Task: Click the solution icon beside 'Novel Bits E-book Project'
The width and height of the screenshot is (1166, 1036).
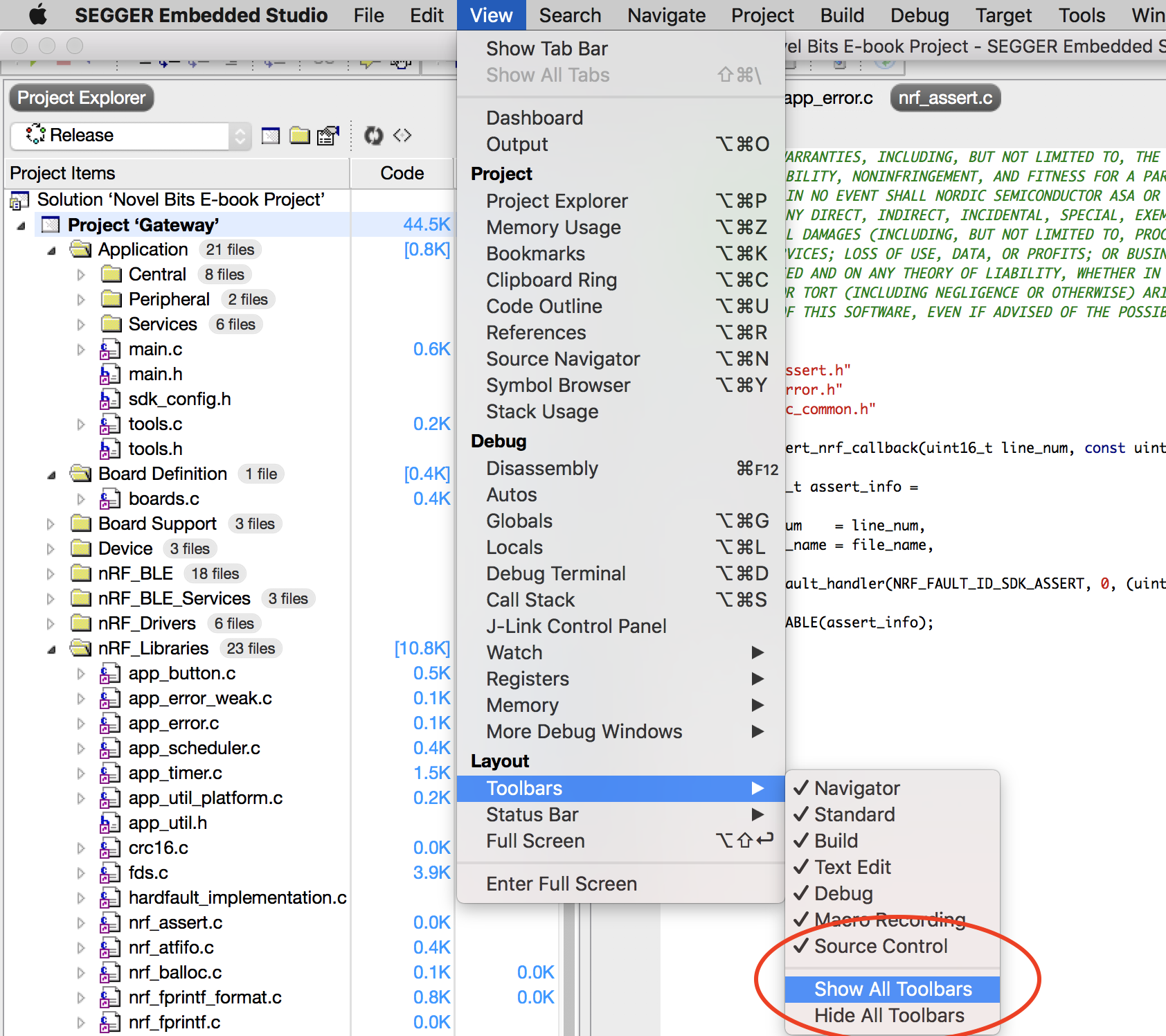Action: 19,200
